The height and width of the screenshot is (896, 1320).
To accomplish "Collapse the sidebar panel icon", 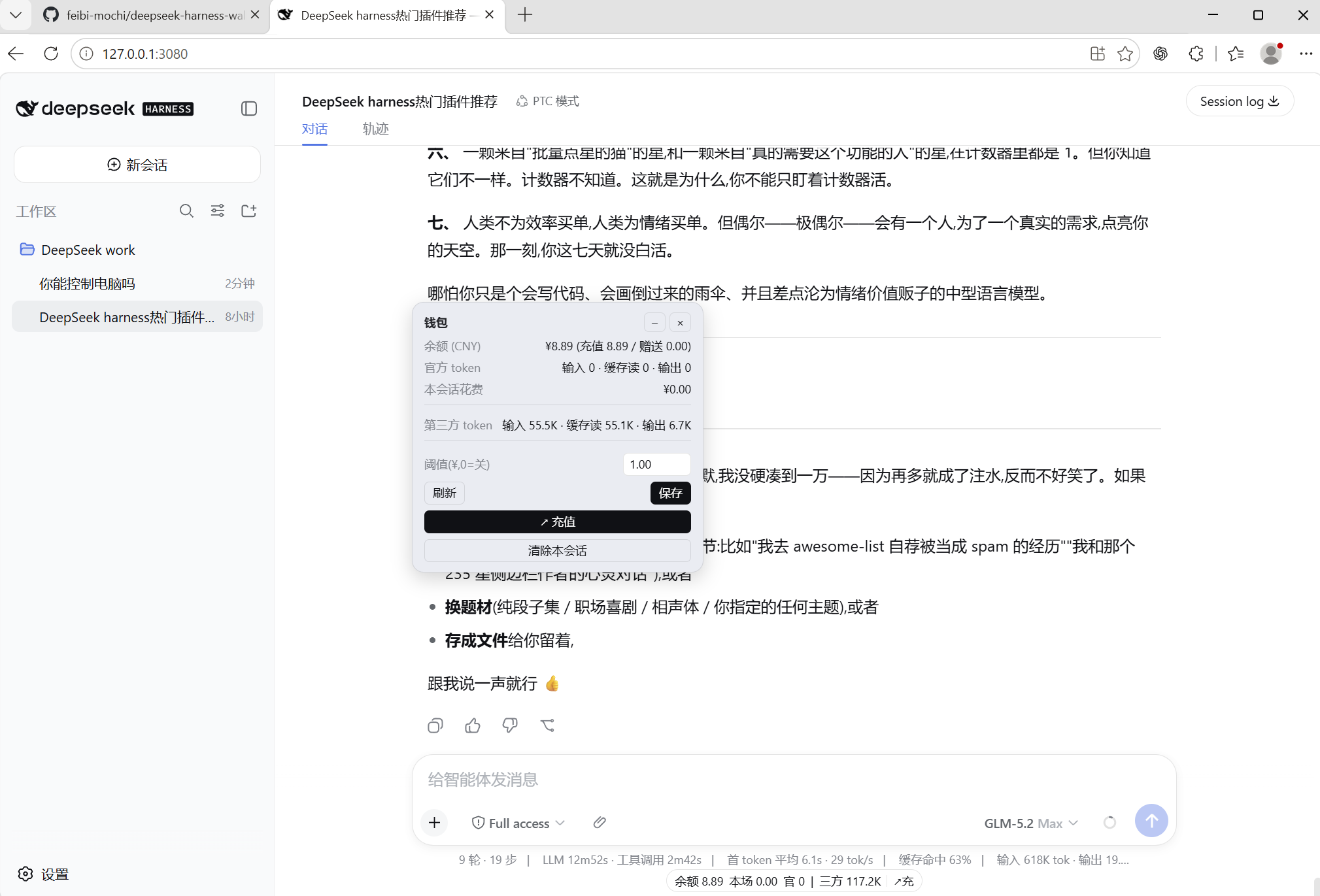I will tap(249, 108).
